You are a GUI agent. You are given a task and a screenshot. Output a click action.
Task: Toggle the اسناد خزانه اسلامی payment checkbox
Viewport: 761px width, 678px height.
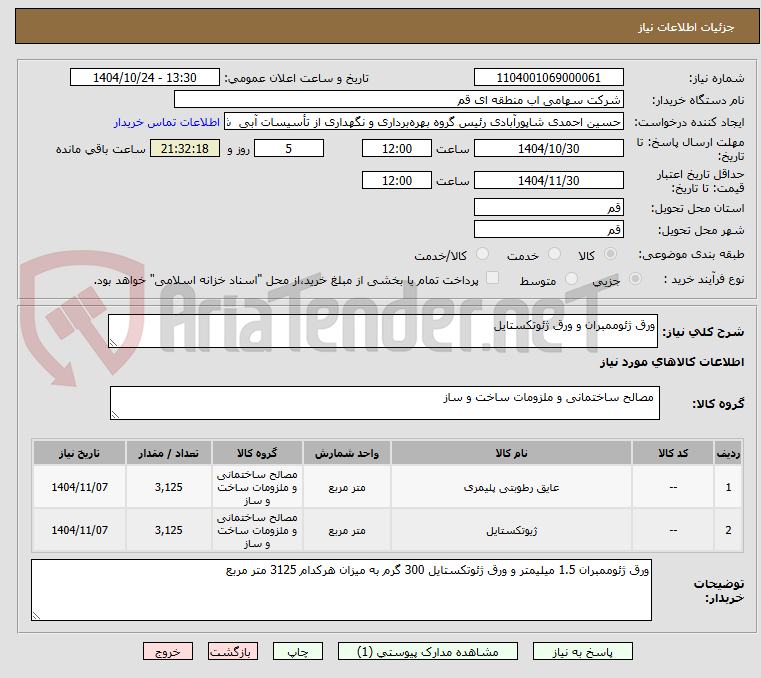point(493,278)
